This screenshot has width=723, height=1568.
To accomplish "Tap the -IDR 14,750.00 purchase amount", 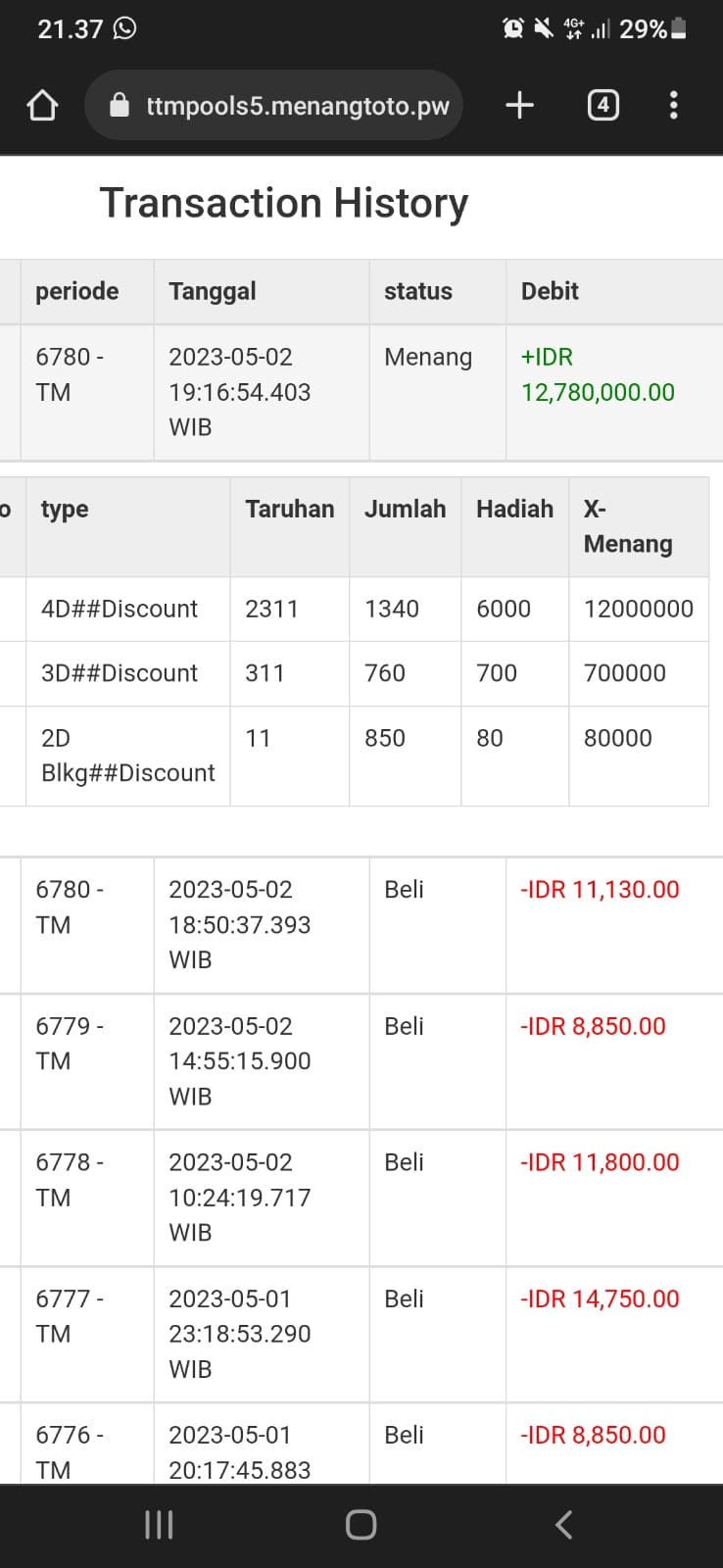I will [600, 1298].
